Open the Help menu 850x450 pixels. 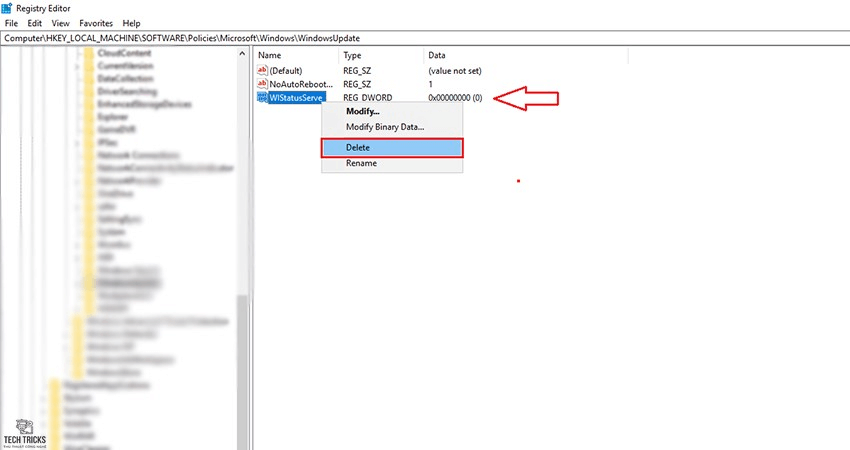click(x=131, y=23)
